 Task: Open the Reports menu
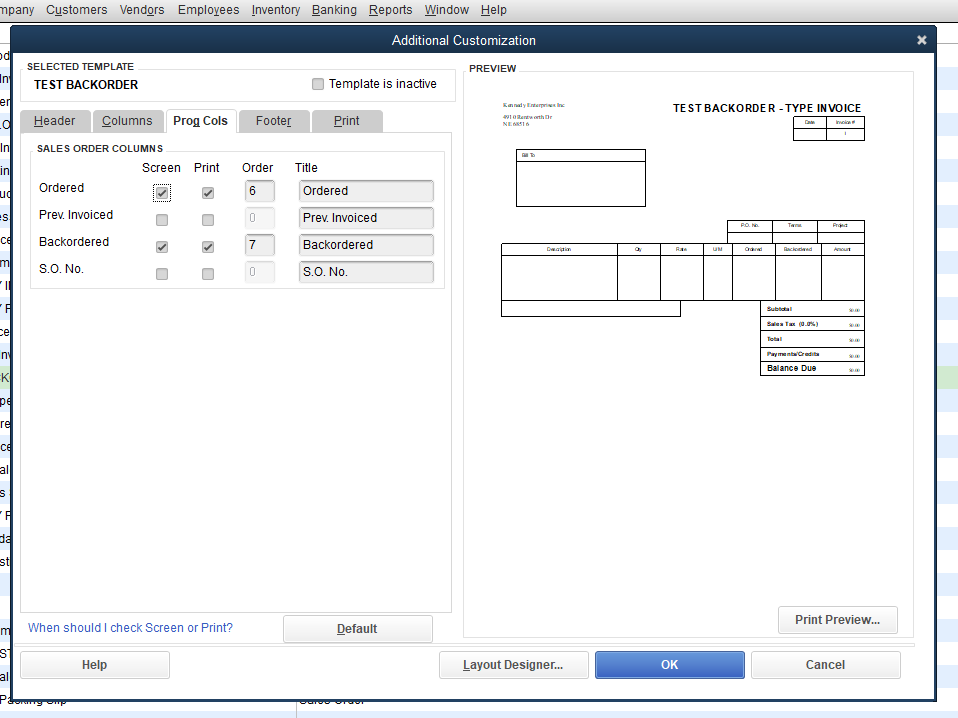390,10
